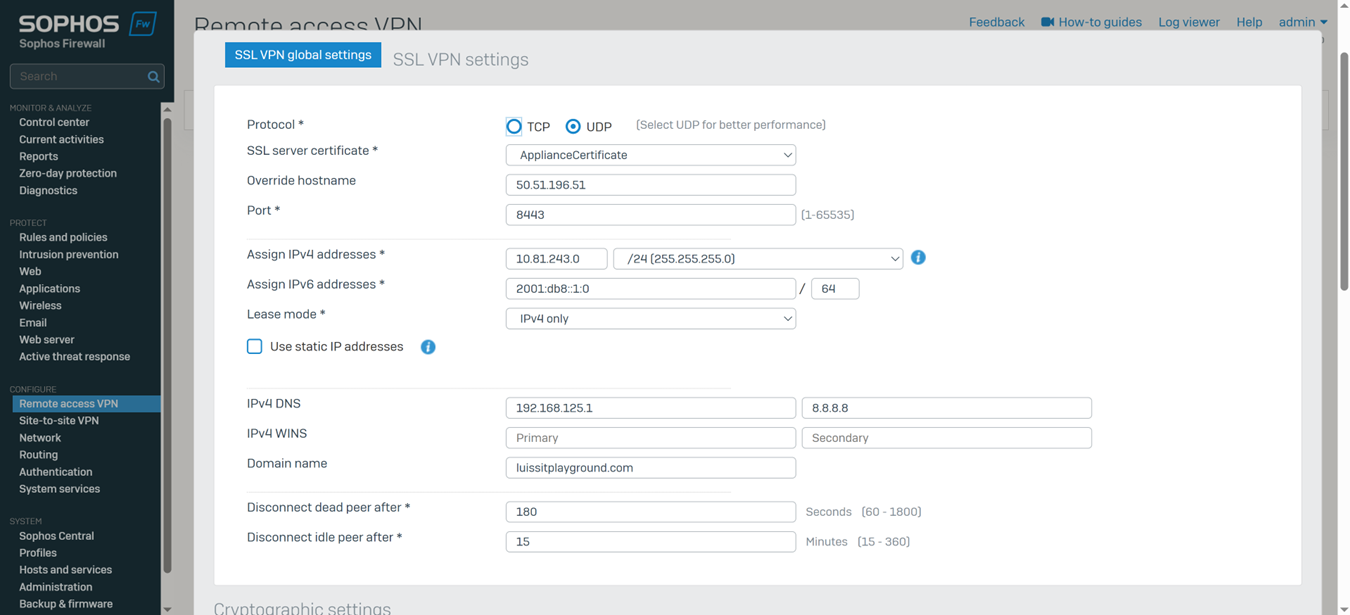Open Help link
The height and width of the screenshot is (615, 1350).
point(1249,22)
